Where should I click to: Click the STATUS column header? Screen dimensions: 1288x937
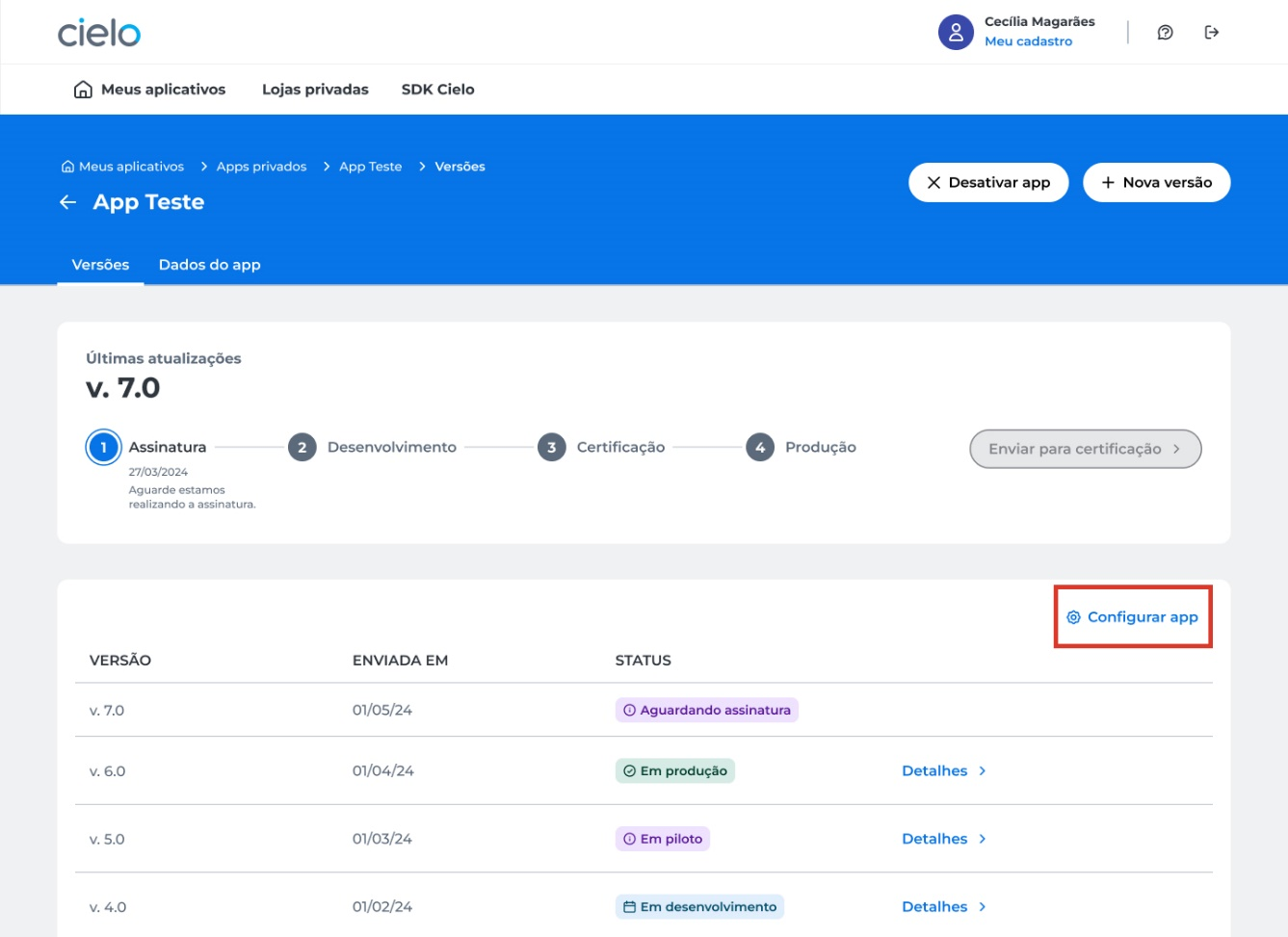click(x=643, y=661)
